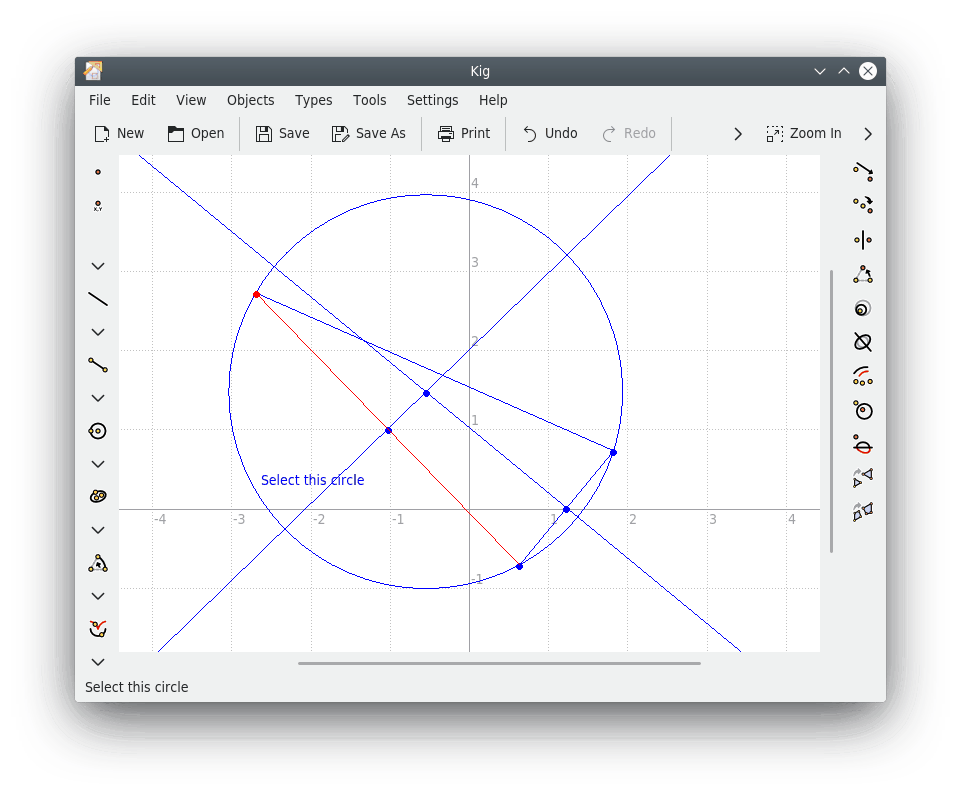The image size is (961, 795).
Task: Open the Types menu
Action: tap(314, 100)
